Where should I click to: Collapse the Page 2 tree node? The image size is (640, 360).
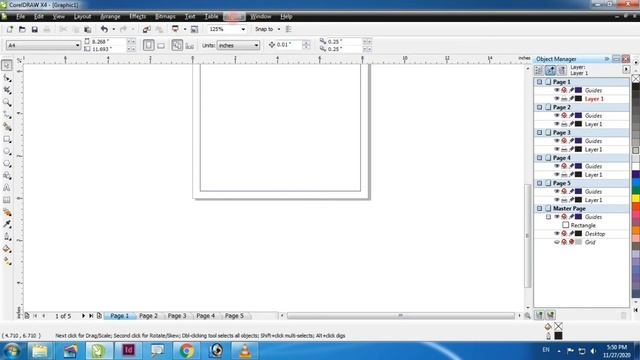point(540,107)
